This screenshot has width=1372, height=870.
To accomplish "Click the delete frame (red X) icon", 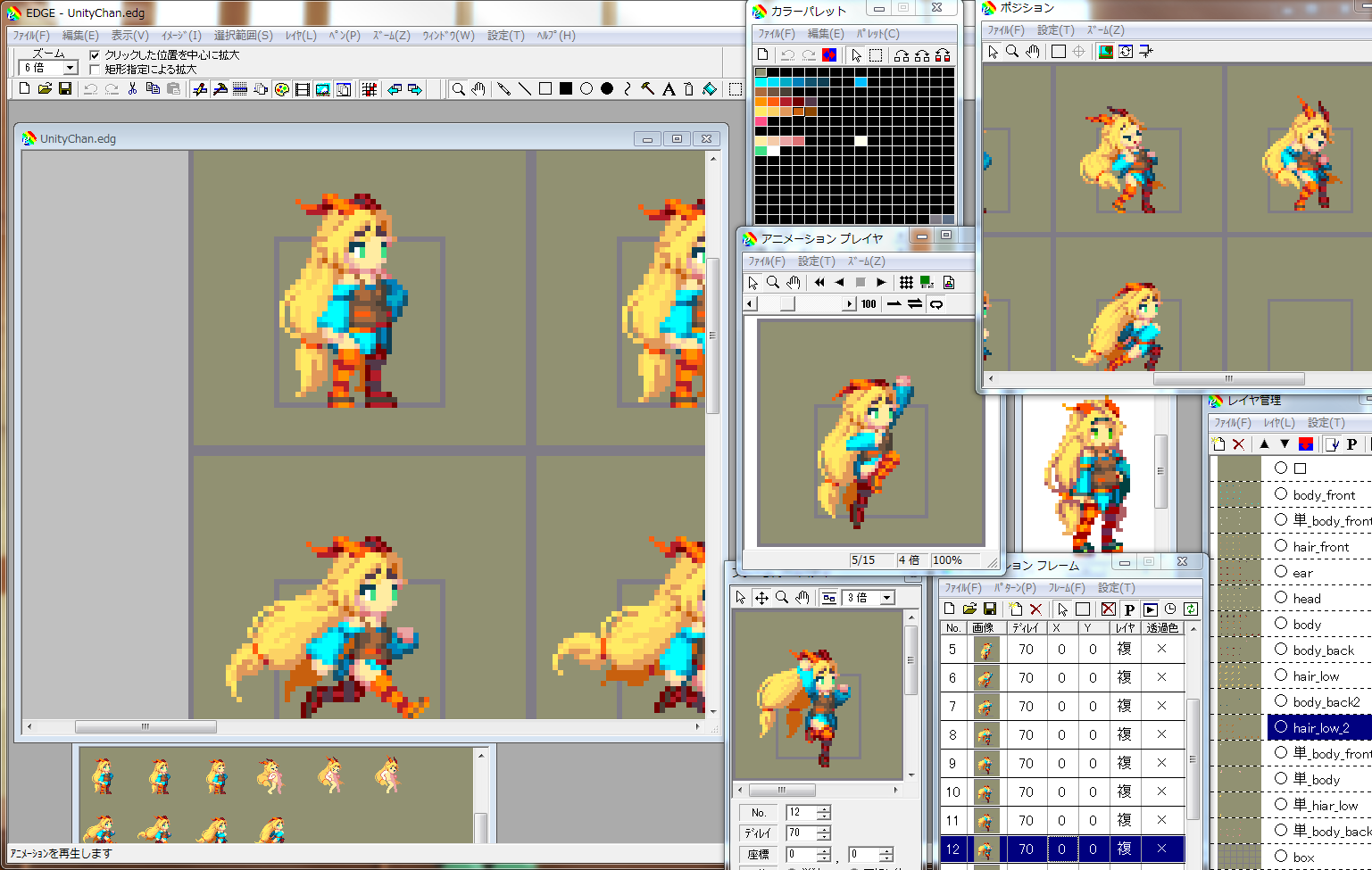I will 1035,609.
